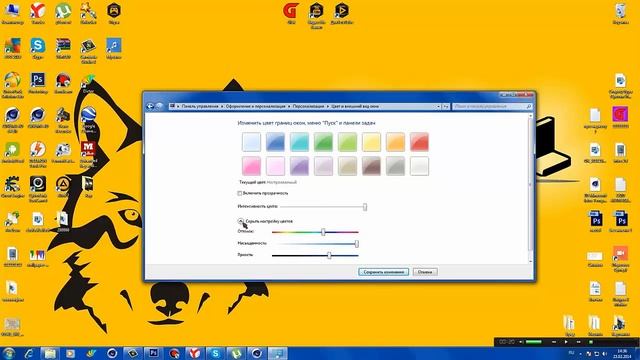Click the refresh button beside the address bar
The height and width of the screenshot is (360, 640).
[446, 107]
